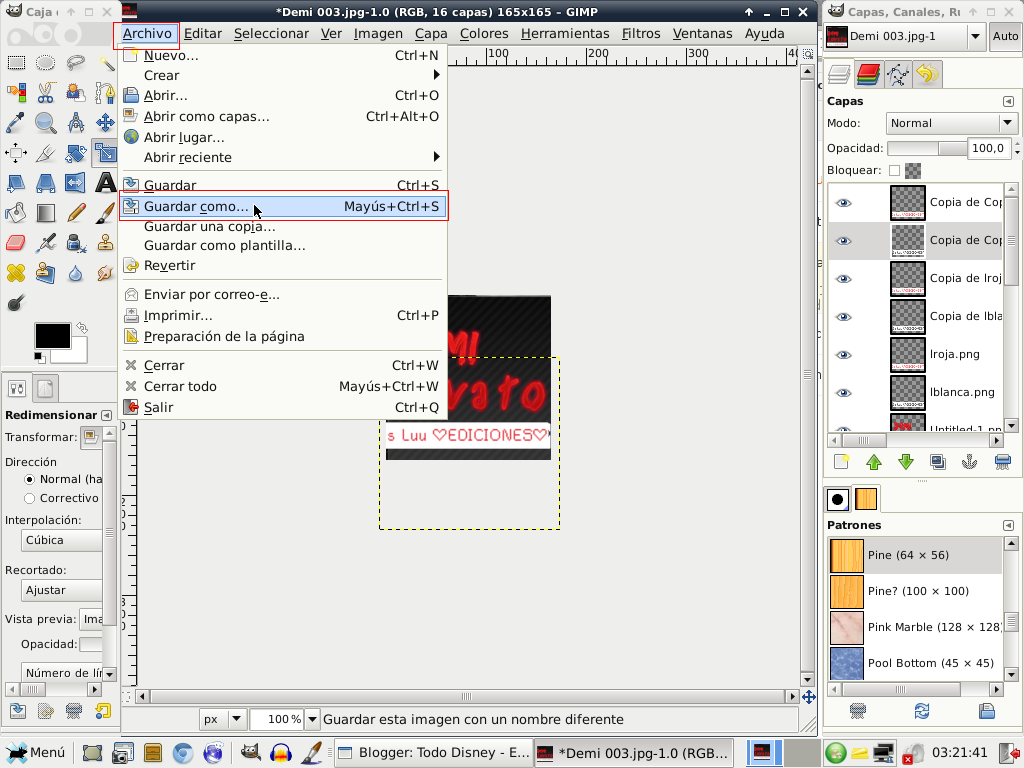The image size is (1024, 768).
Task: Choose Imprimir... from the menu
Action: coord(283,315)
